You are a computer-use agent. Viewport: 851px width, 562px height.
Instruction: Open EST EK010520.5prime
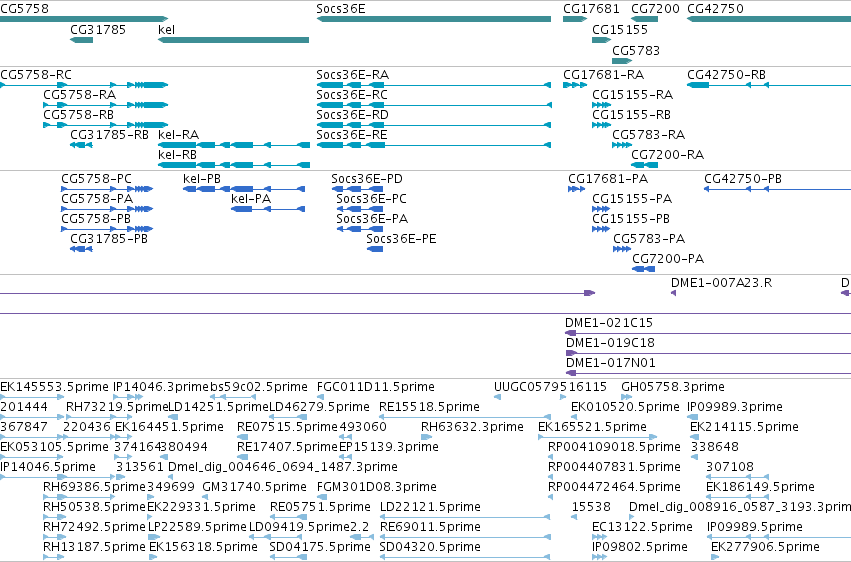click(x=574, y=417)
